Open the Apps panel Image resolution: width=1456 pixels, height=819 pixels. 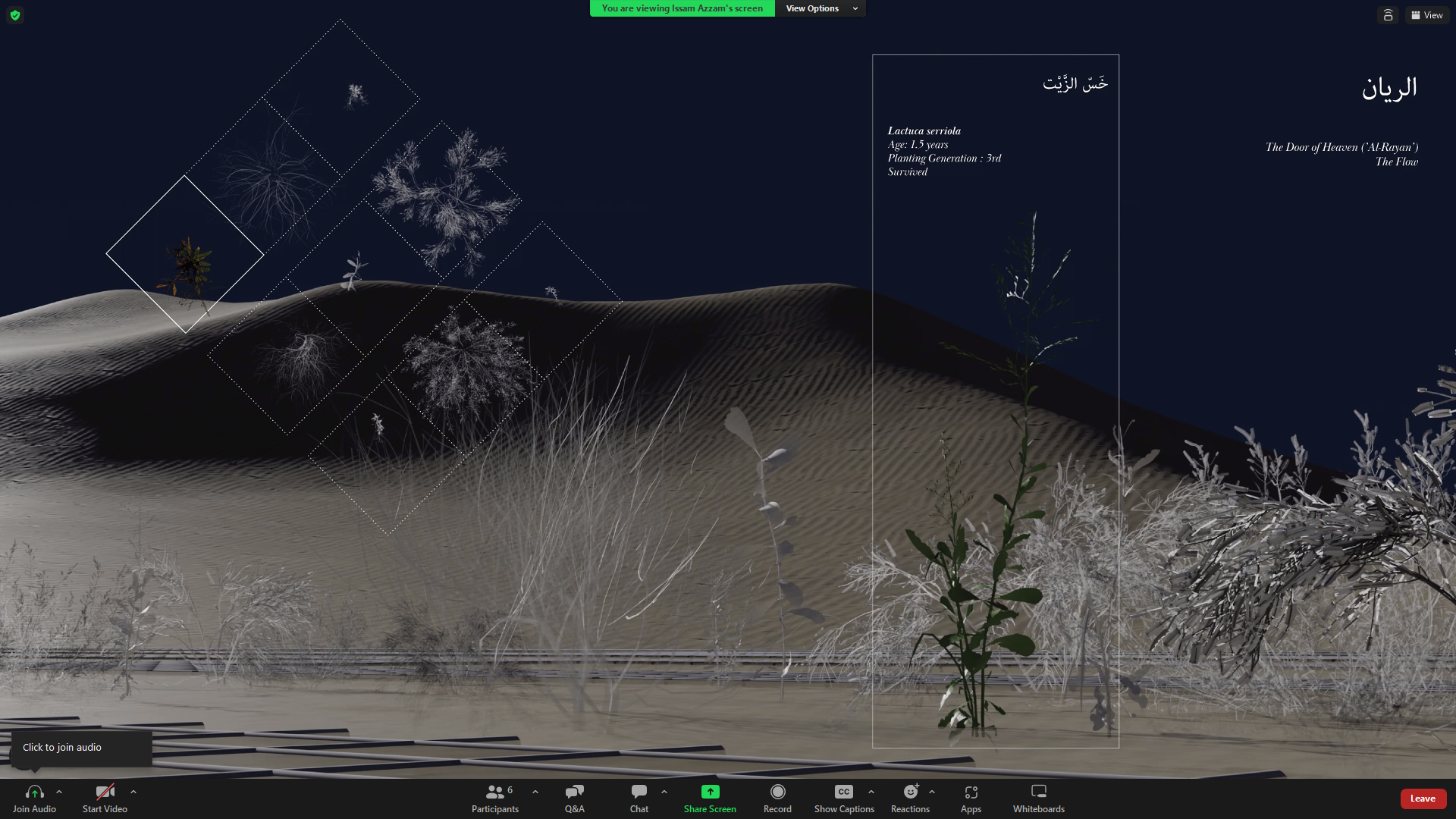pos(971,799)
